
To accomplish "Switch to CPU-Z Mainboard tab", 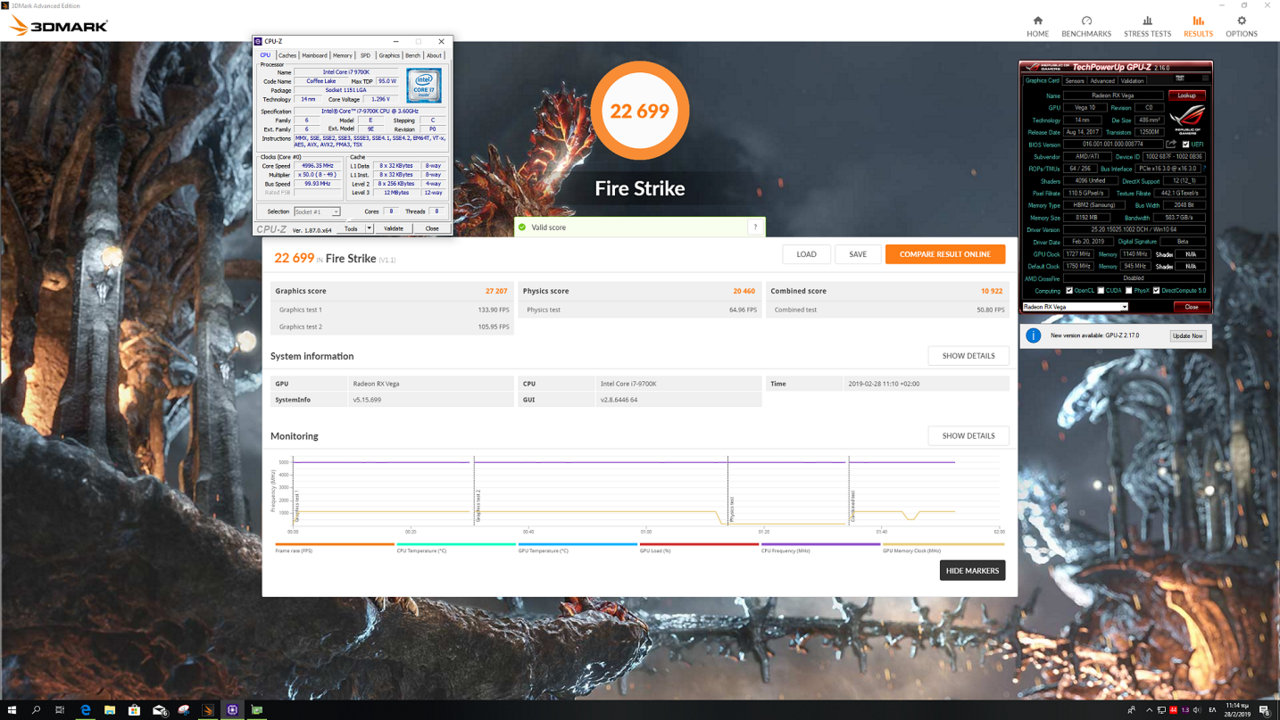I will point(315,56).
